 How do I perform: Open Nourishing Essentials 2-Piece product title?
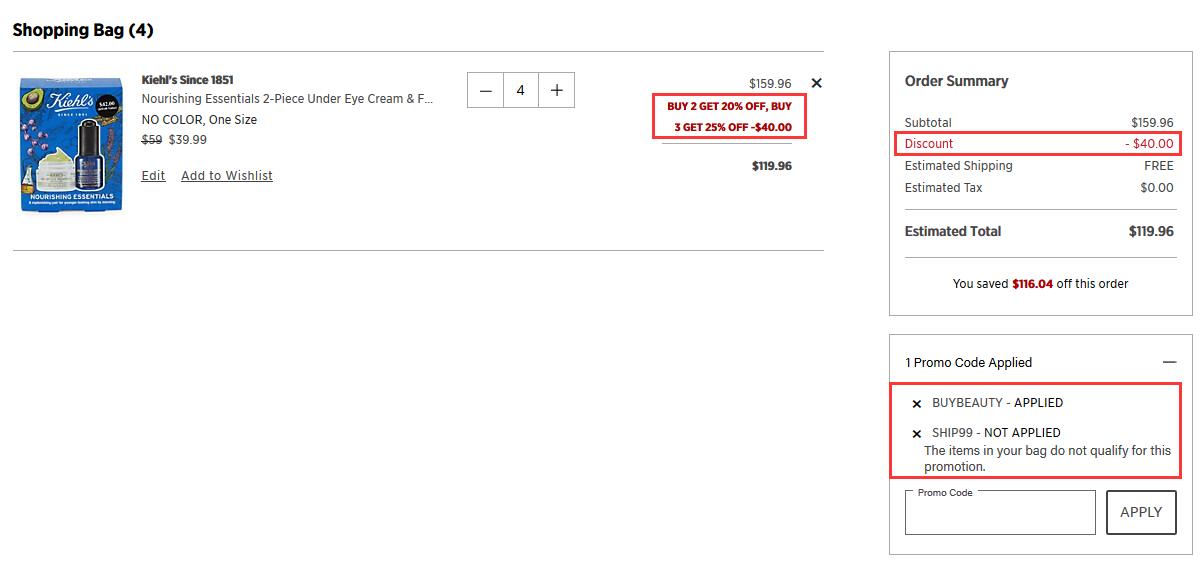(288, 99)
